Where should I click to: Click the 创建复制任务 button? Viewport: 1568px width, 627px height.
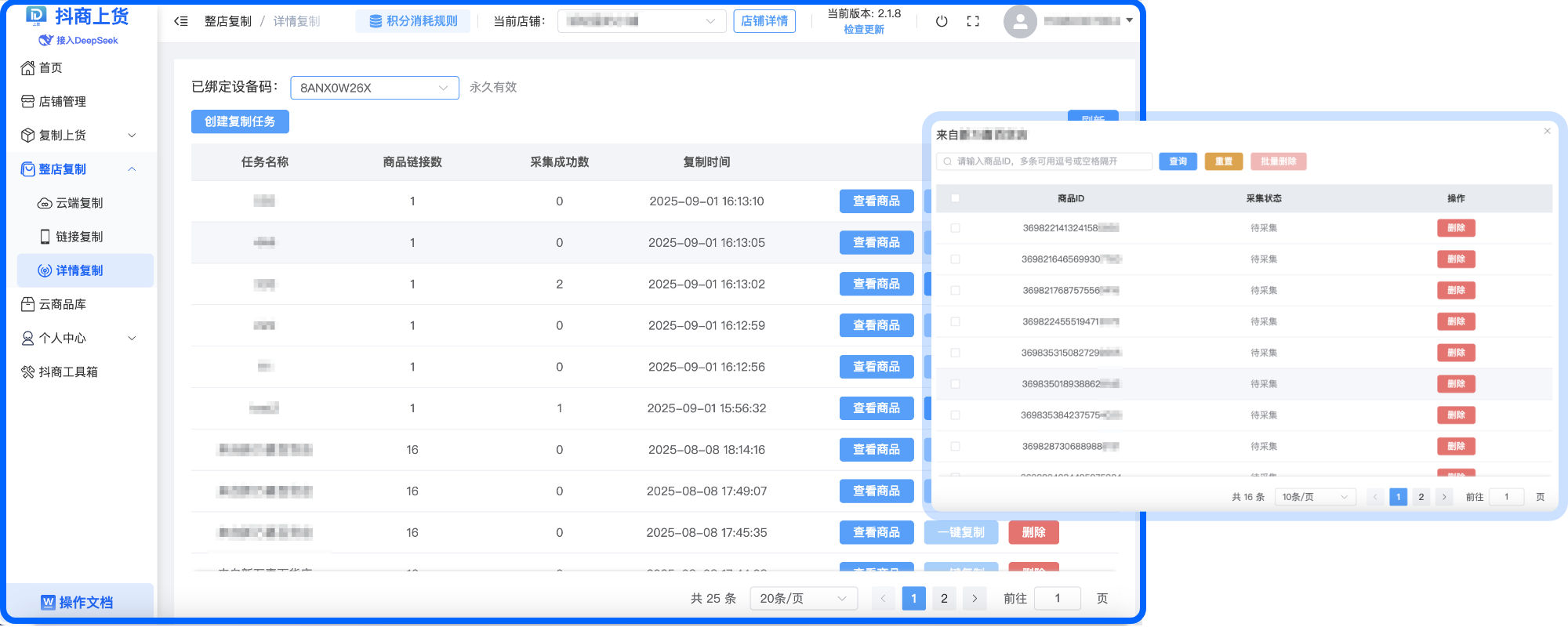click(240, 121)
